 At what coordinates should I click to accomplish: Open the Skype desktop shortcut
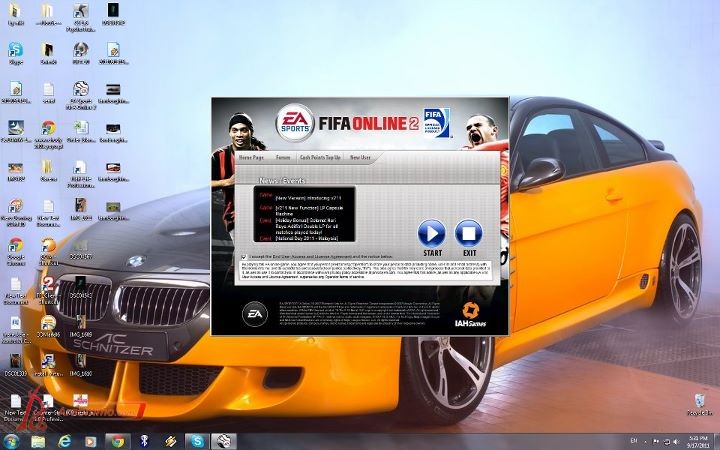16,51
